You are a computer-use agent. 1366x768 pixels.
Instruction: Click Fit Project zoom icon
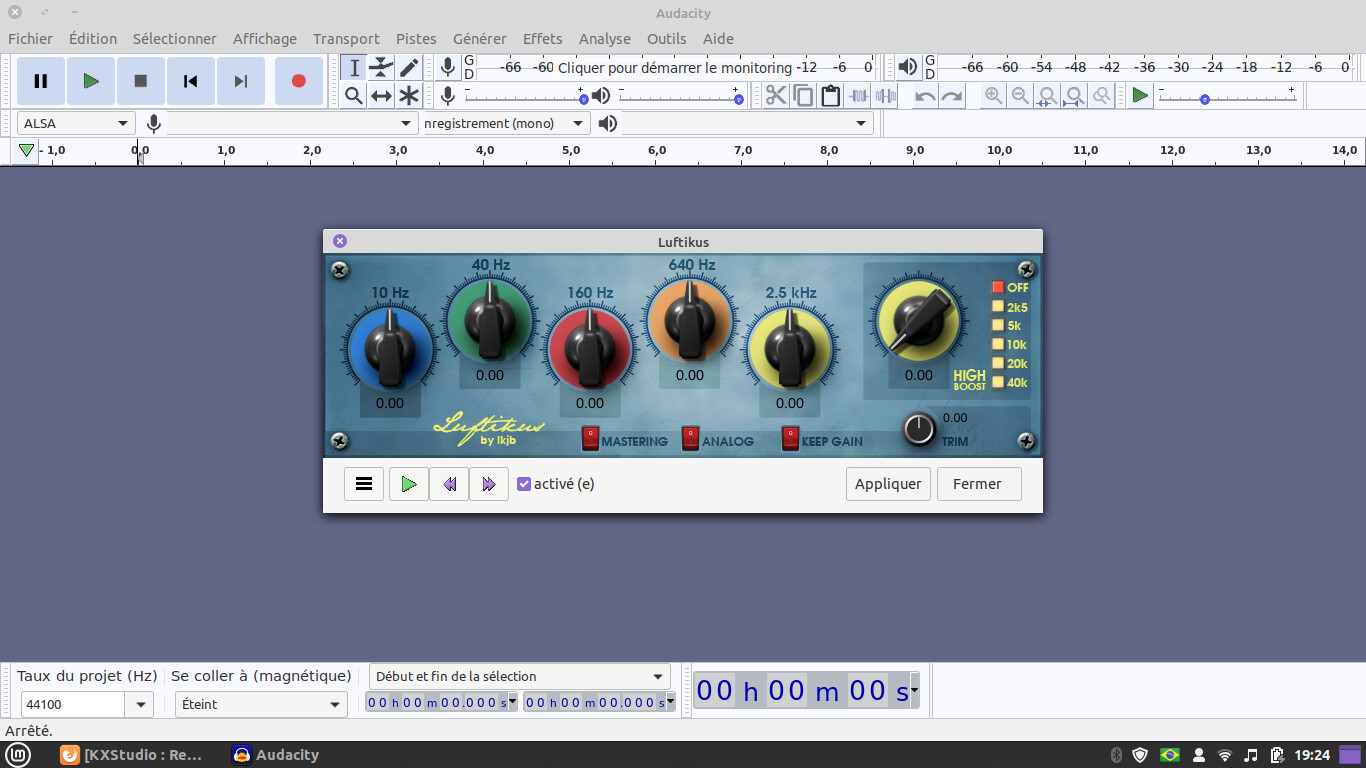tap(1074, 95)
